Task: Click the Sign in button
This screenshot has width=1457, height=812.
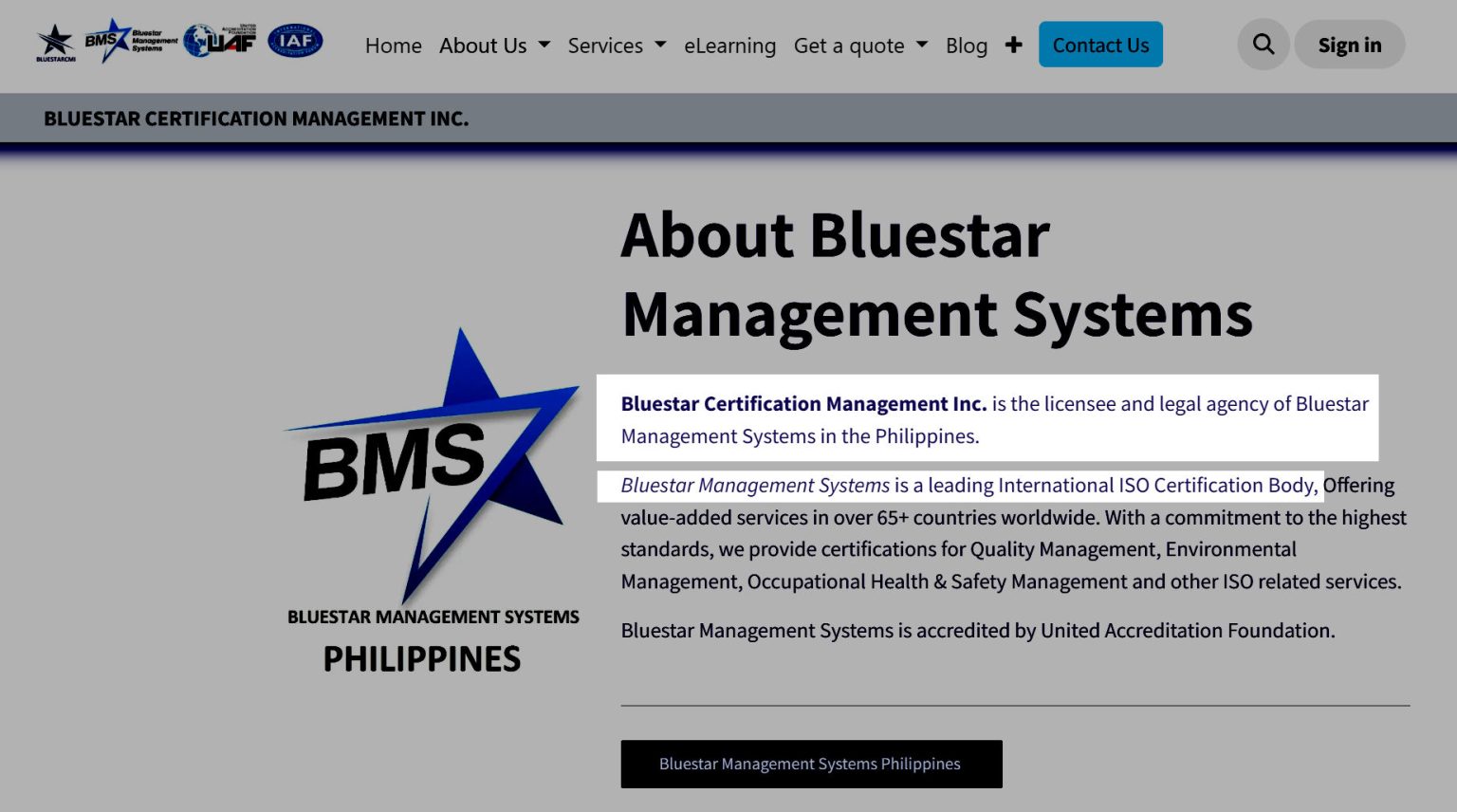Action: (x=1349, y=44)
